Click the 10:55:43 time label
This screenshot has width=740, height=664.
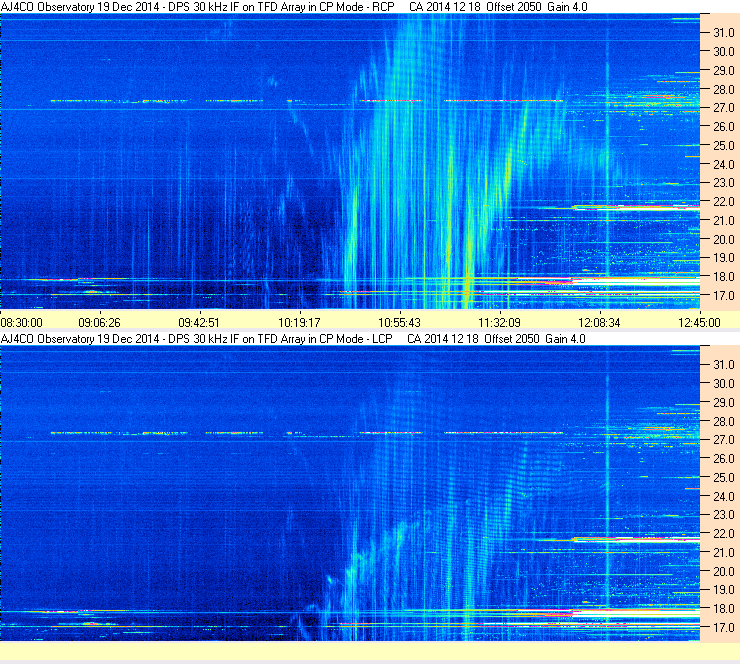coord(399,323)
